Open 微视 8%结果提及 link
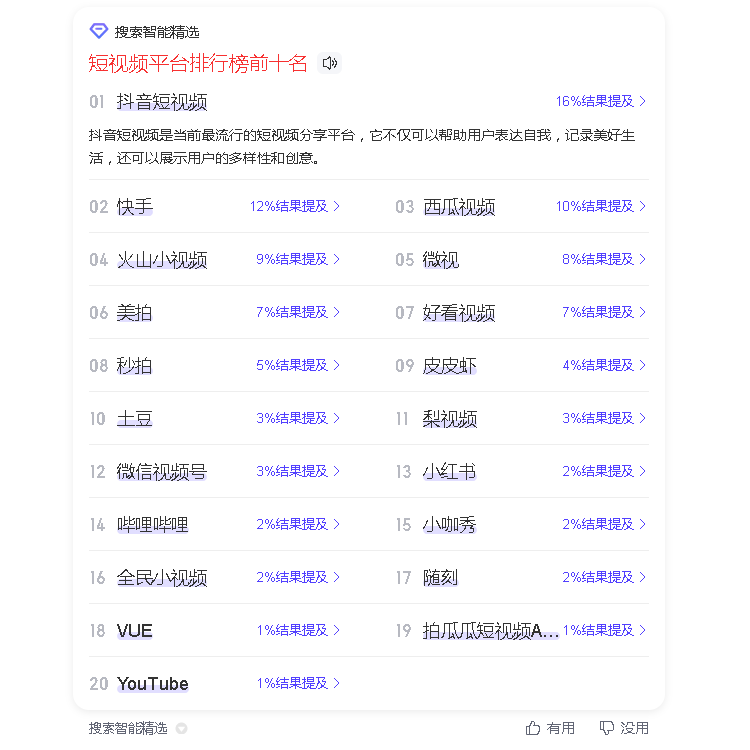Image resolution: width=750 pixels, height=750 pixels. pyautogui.click(x=604, y=259)
